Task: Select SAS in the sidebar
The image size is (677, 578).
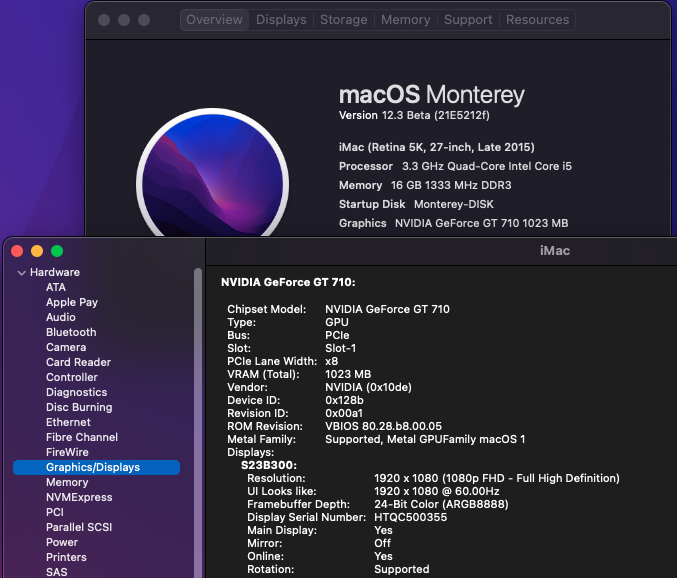Action: tap(57, 572)
